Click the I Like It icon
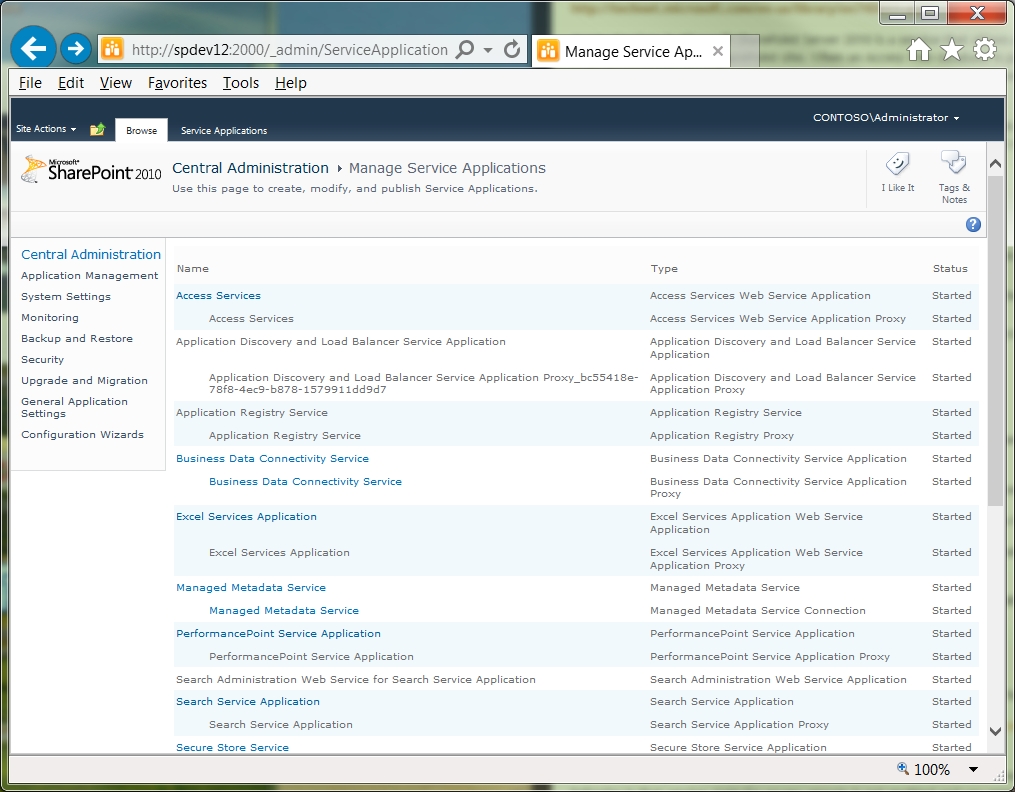 tap(897, 170)
